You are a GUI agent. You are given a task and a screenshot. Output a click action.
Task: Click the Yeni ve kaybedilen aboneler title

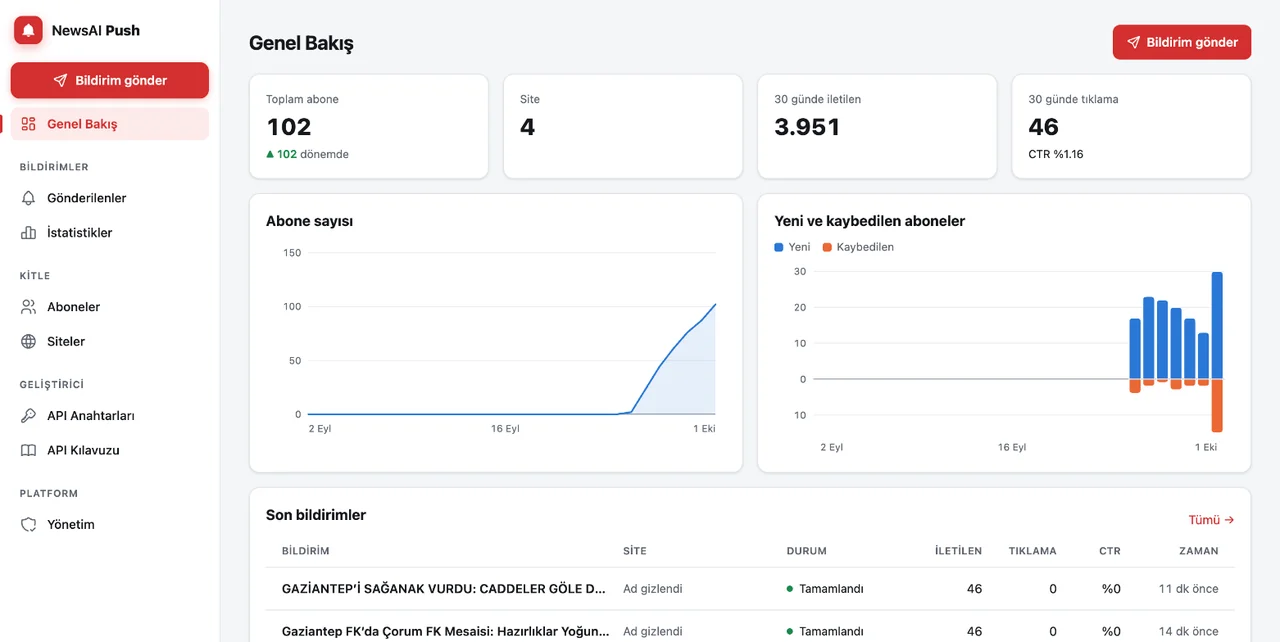(869, 221)
